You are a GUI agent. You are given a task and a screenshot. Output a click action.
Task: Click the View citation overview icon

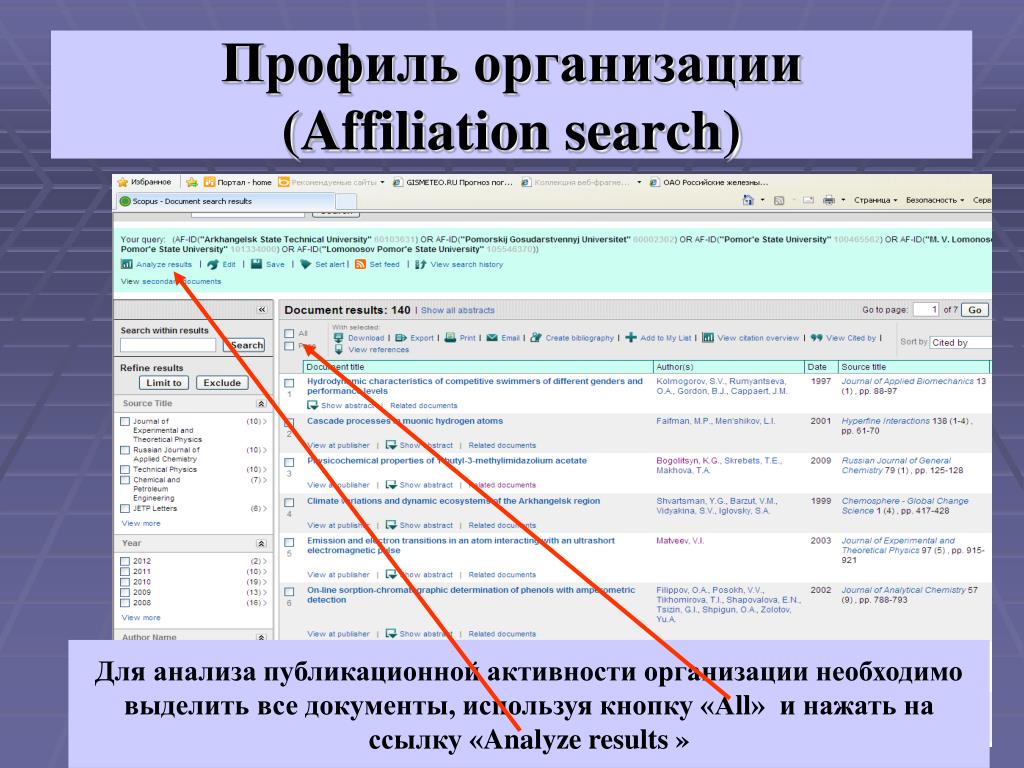(x=708, y=338)
